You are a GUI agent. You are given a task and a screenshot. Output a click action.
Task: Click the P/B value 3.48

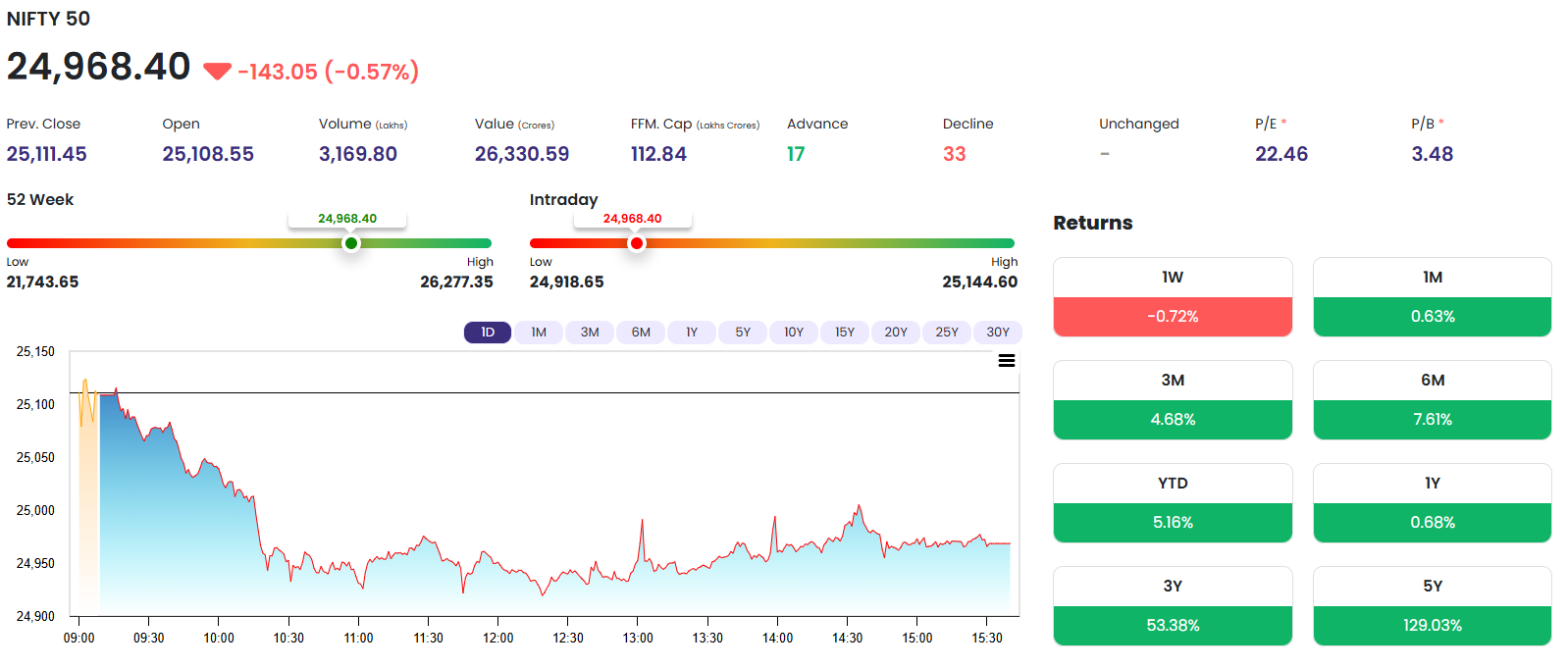(x=1433, y=154)
